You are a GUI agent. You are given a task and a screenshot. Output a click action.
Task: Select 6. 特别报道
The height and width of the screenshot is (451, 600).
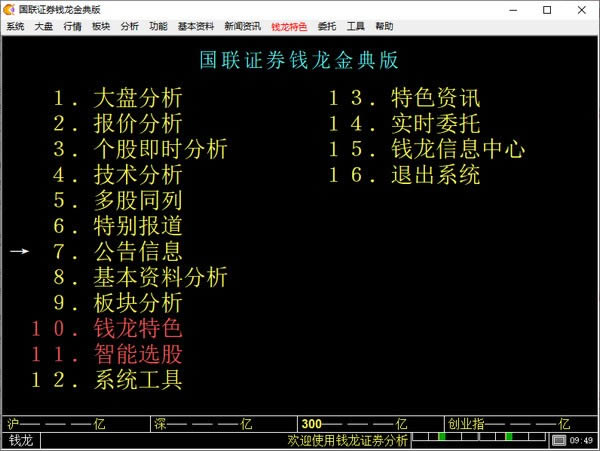coord(118,226)
